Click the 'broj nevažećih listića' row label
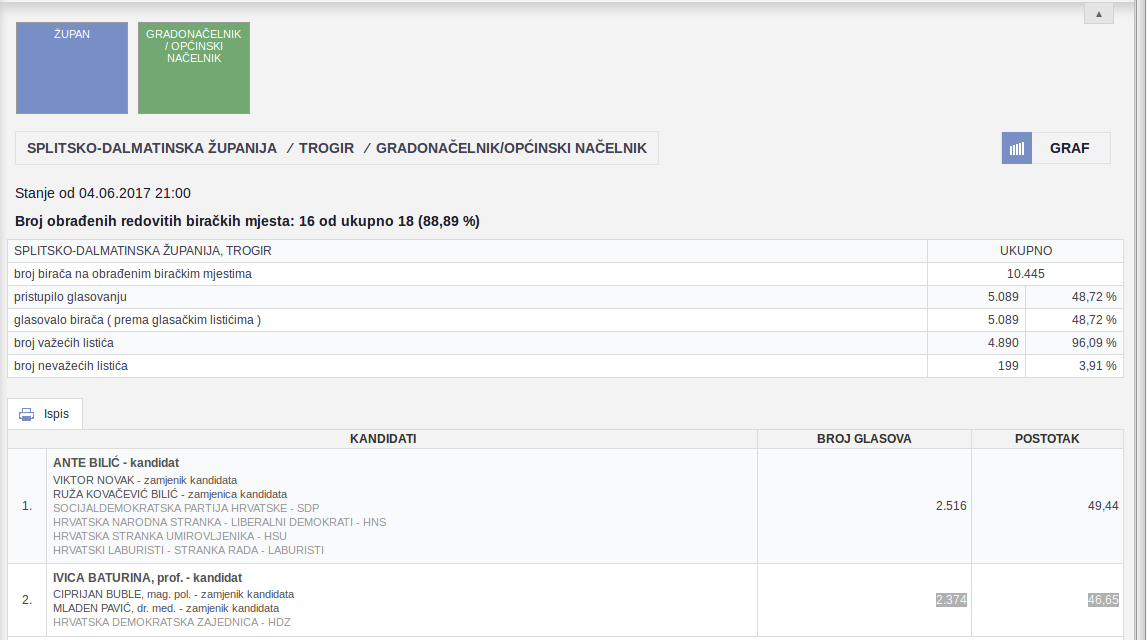This screenshot has height=640, width=1147. [x=71, y=366]
